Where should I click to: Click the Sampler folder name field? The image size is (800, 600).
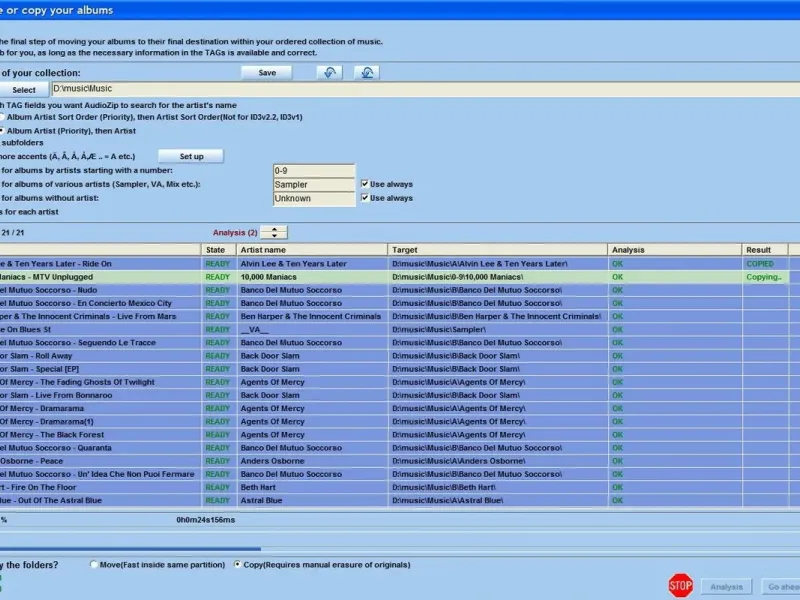click(x=314, y=185)
